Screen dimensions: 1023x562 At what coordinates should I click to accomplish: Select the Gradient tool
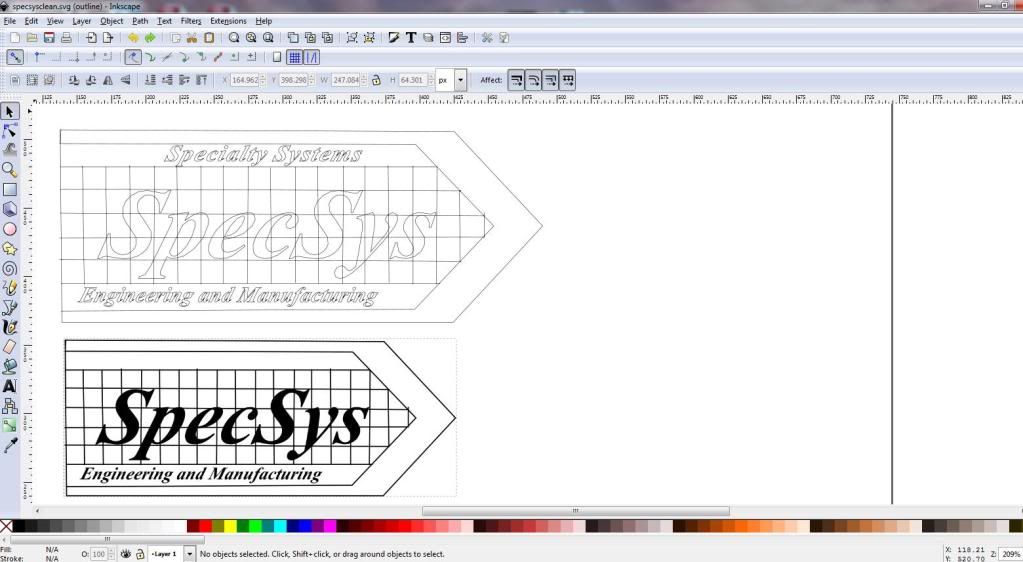click(x=10, y=426)
